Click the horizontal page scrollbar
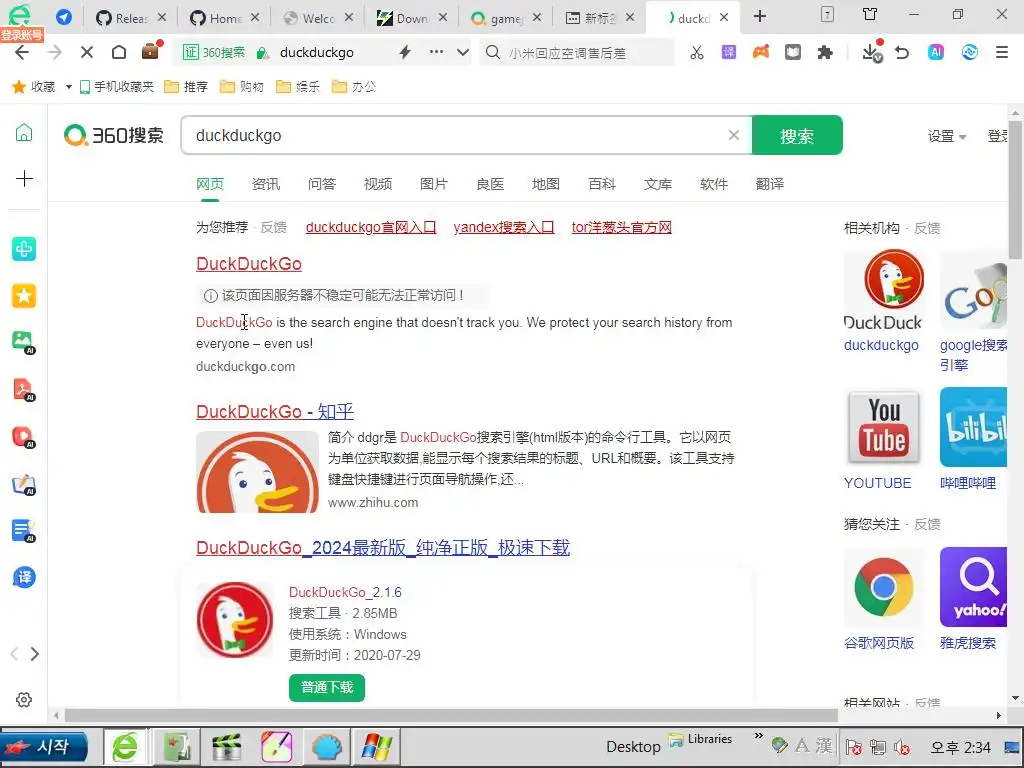Screen dimensions: 1024x768 pos(451,716)
